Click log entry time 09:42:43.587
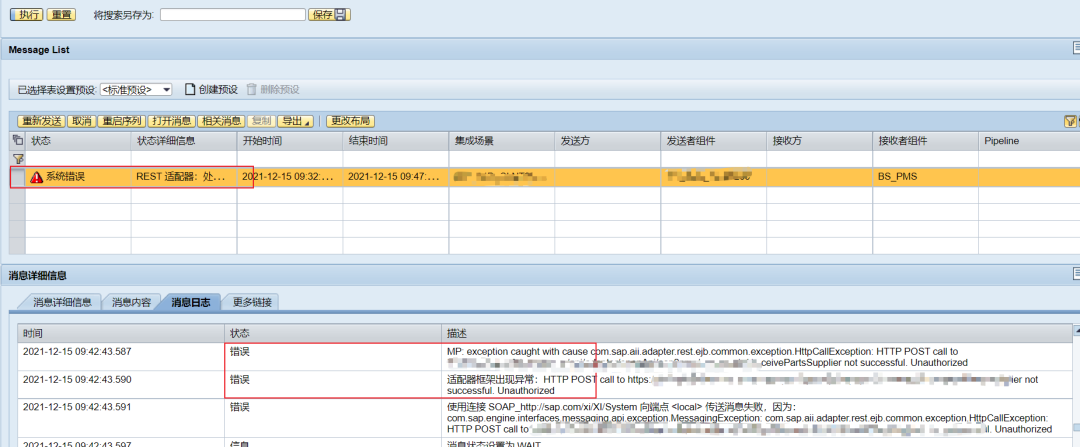Screen dimensions: 1080x447 click(x=76, y=351)
